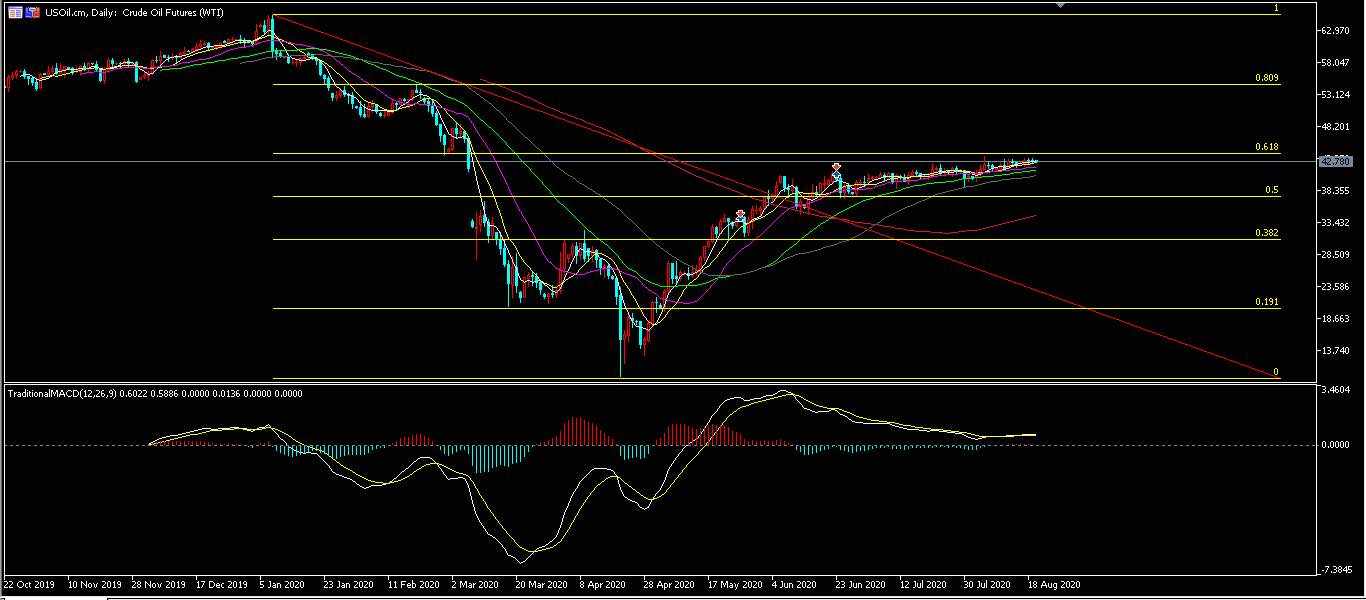
Task: Select the chart shift triangle on top edge
Action: pos(1061,5)
